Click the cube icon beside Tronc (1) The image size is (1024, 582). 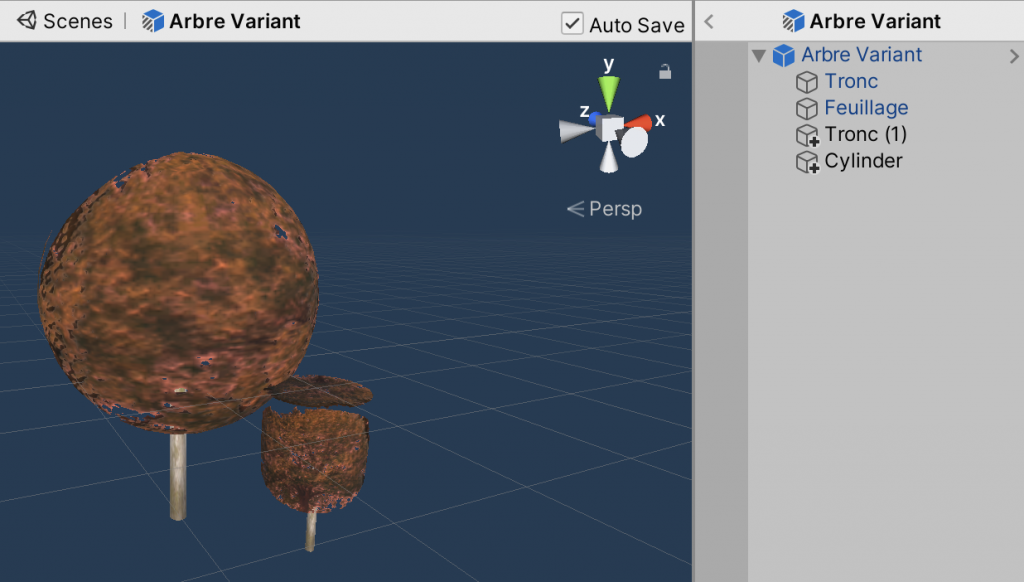[807, 135]
